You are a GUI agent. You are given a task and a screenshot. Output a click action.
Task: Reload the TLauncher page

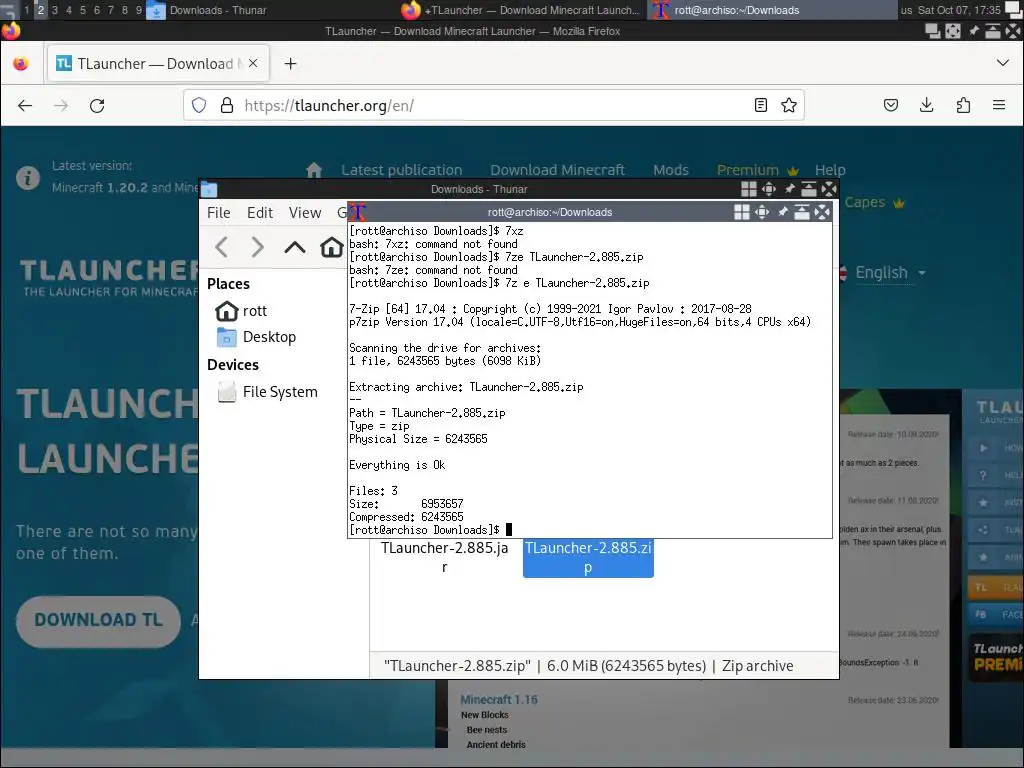coord(97,105)
